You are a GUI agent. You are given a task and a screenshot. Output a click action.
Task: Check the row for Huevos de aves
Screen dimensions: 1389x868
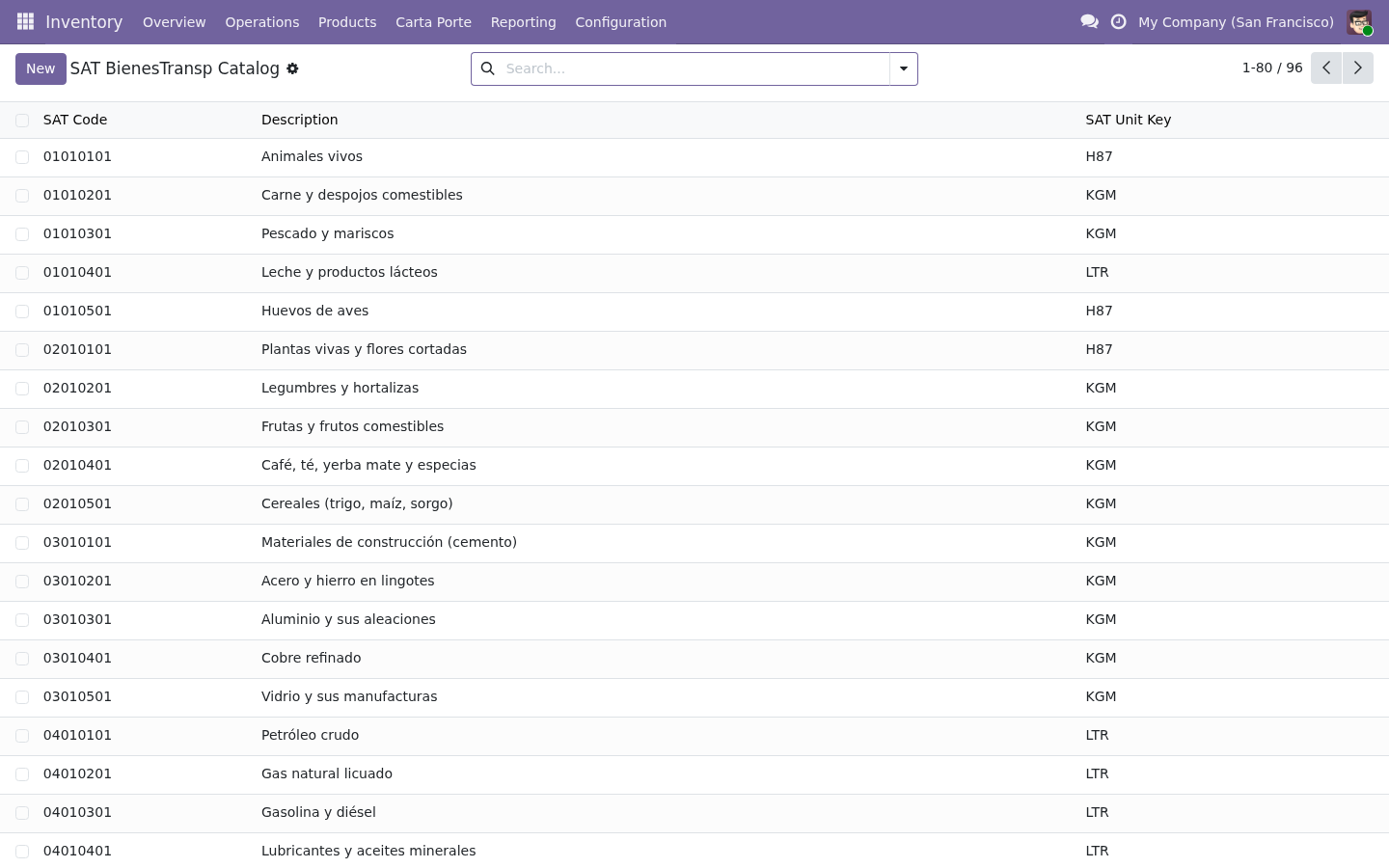[x=22, y=312]
